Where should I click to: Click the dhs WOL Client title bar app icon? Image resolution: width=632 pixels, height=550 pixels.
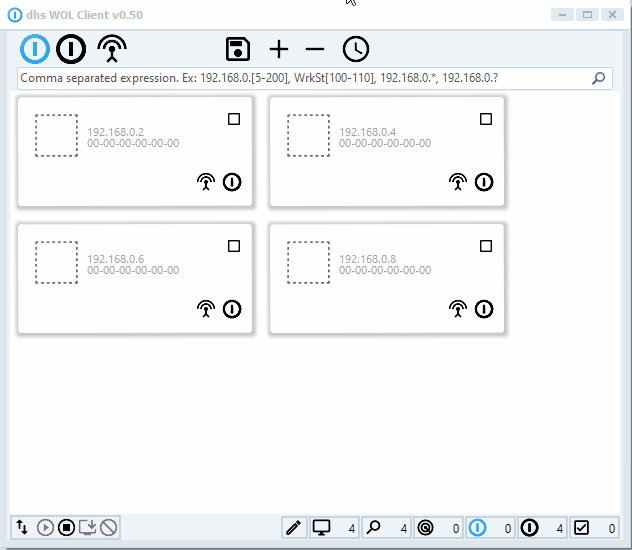pos(15,15)
